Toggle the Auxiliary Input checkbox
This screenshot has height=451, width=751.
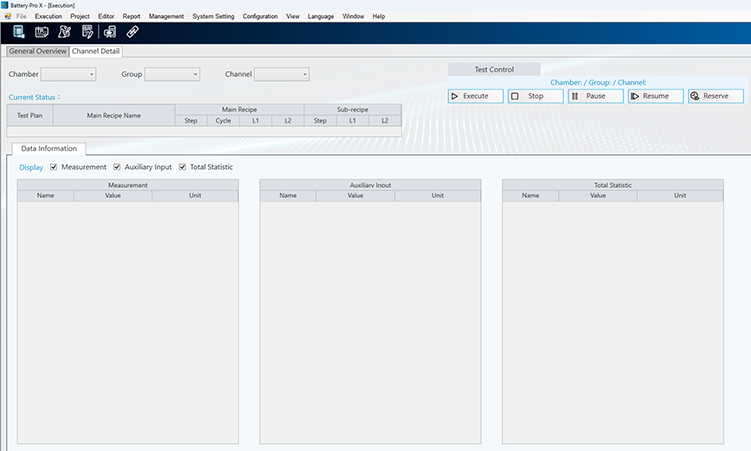tap(117, 167)
